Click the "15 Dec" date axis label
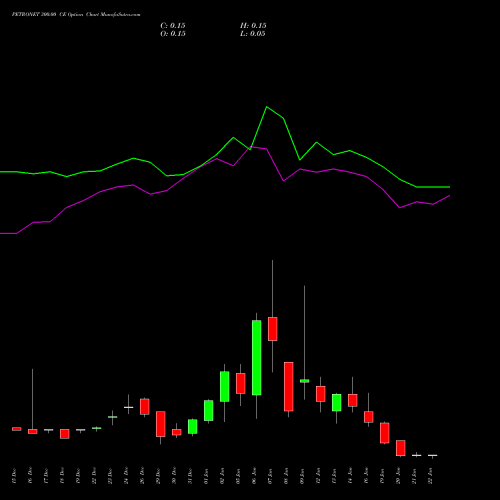This screenshot has height=500, width=500. [x=14, y=476]
